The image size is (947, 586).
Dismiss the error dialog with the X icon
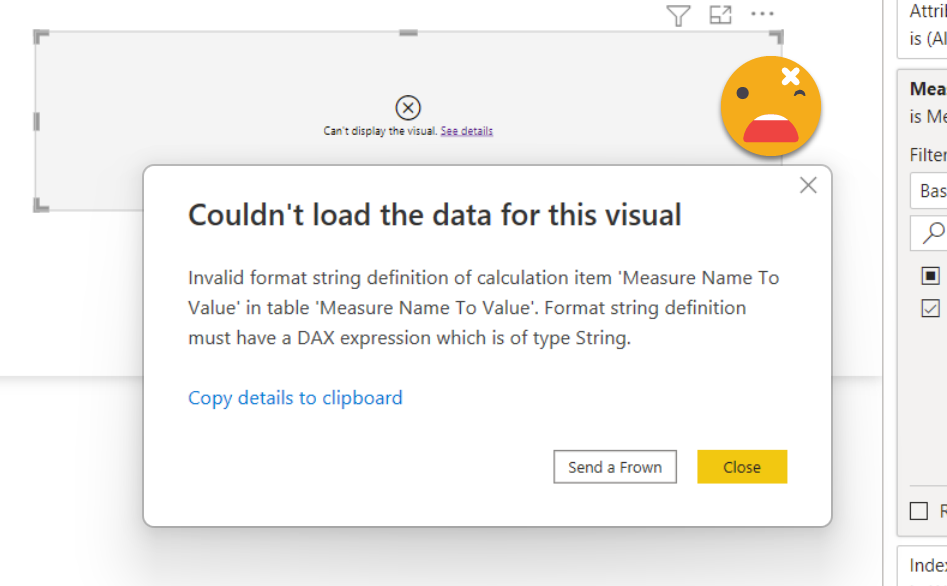[x=808, y=185]
